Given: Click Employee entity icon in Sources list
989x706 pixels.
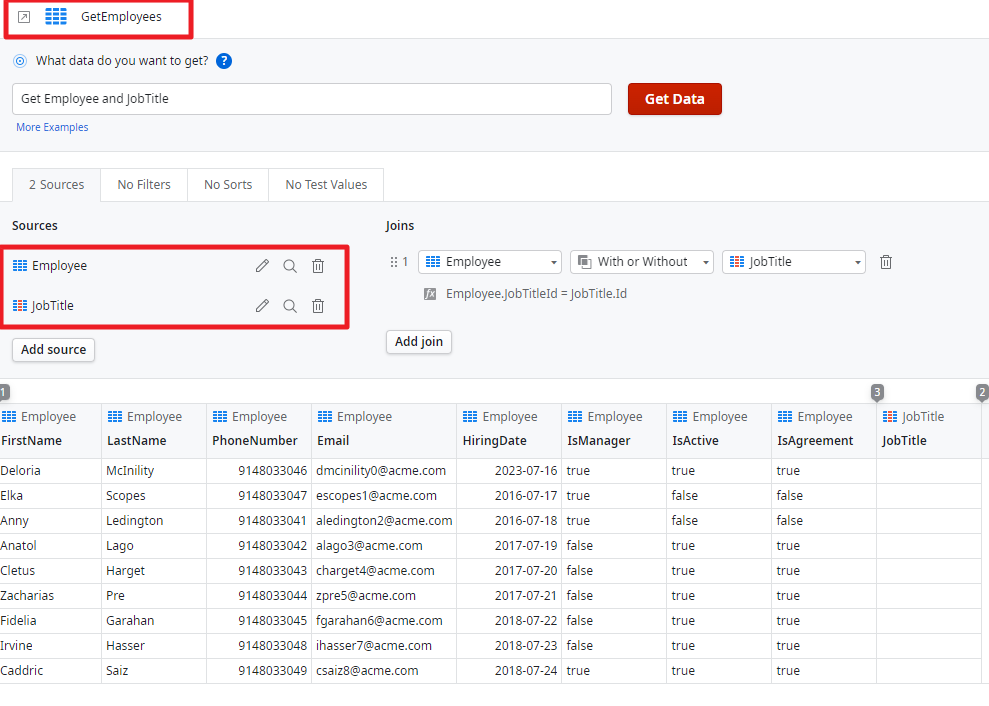Looking at the screenshot, I should [20, 266].
